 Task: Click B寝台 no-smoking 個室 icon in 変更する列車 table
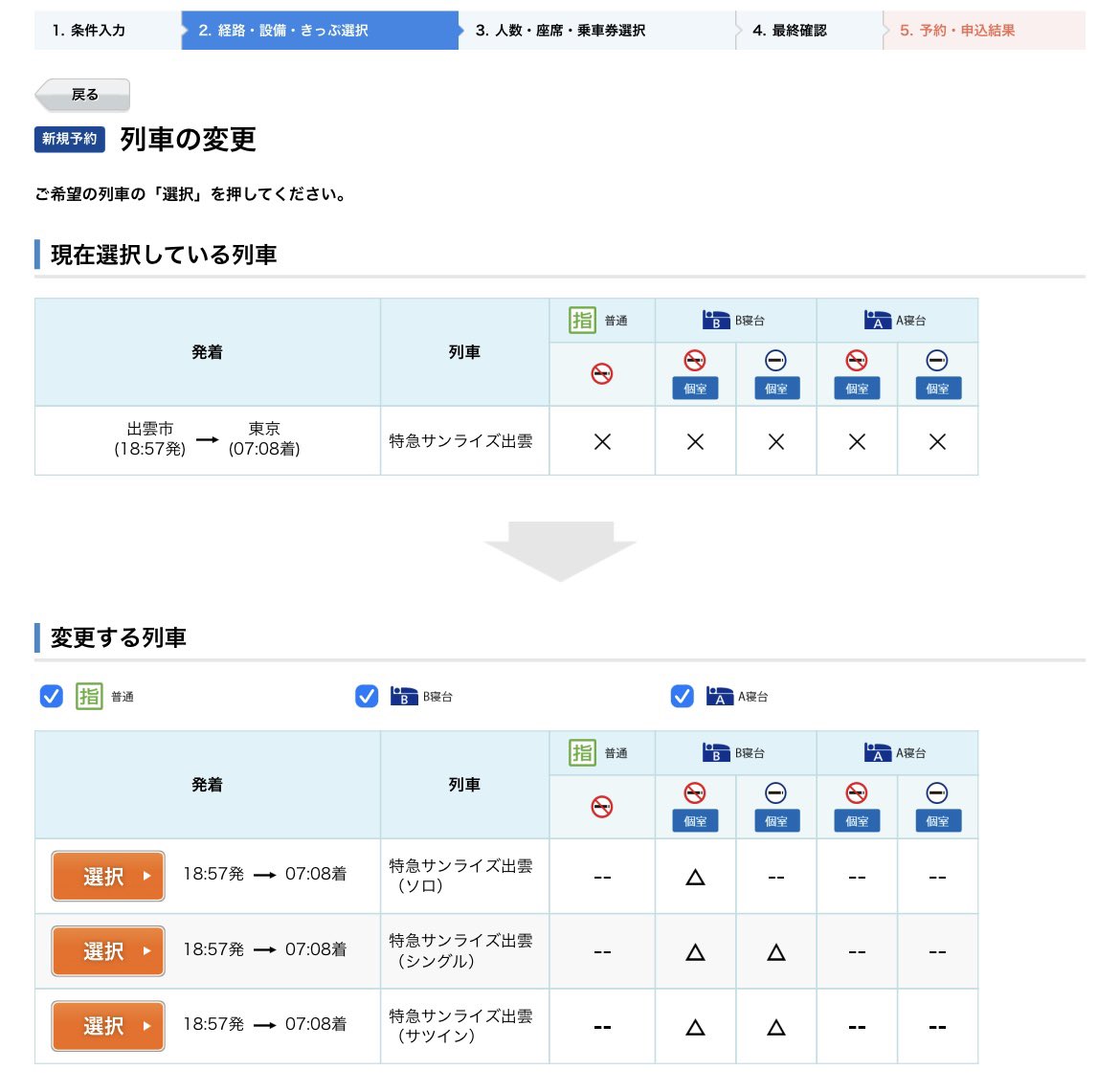point(695,807)
